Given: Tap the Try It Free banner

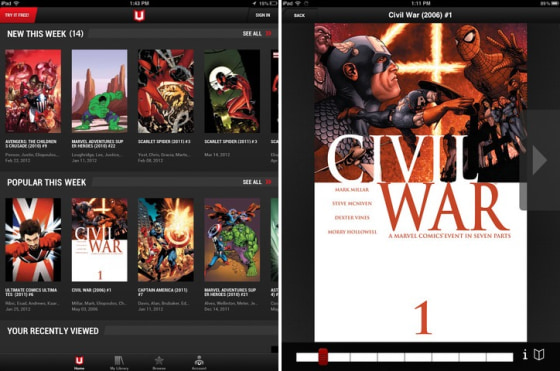Looking at the screenshot, I should [18, 15].
